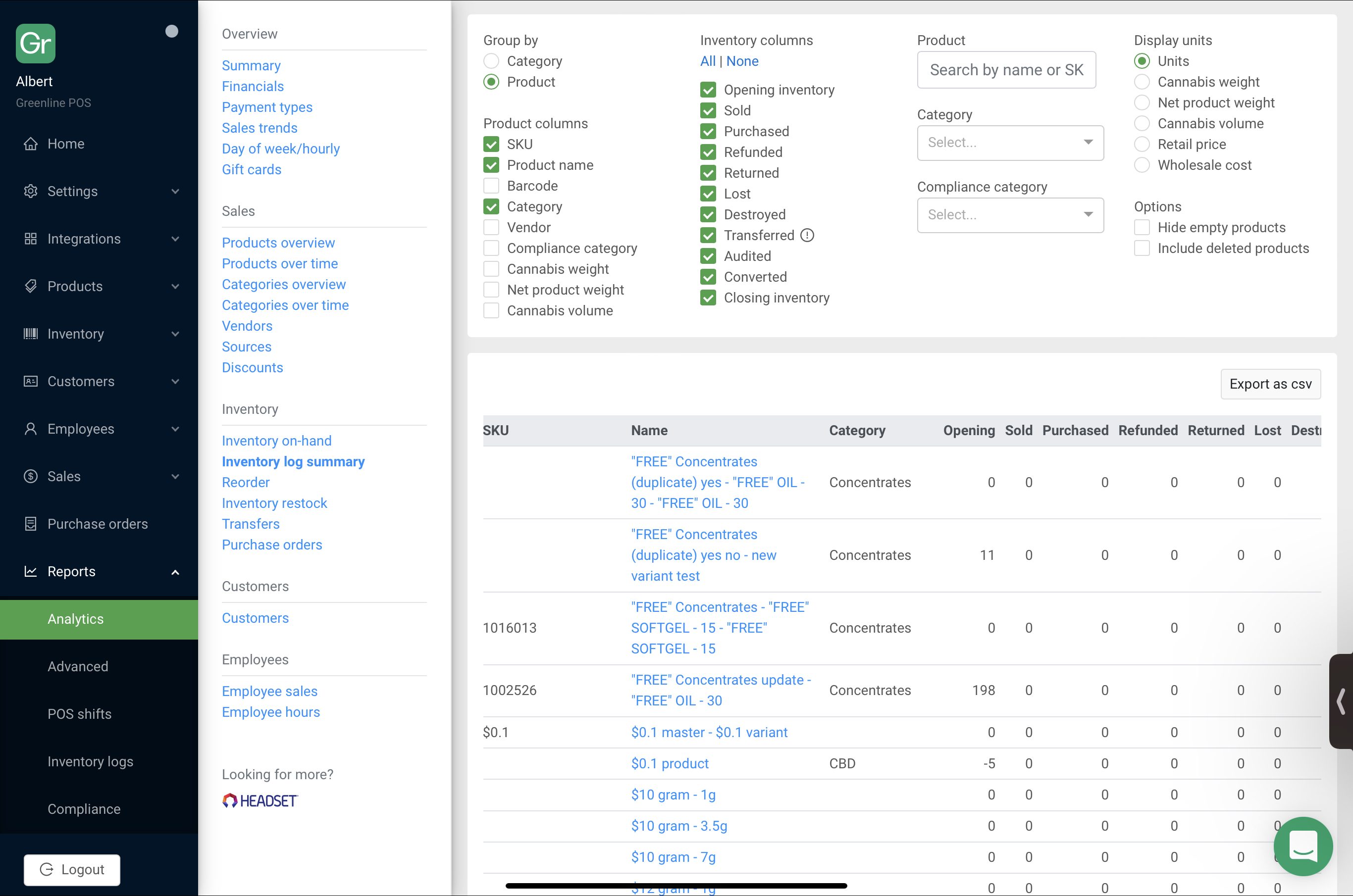The height and width of the screenshot is (896, 1353).
Task: Go to POS shifts submenu item
Action: point(79,714)
